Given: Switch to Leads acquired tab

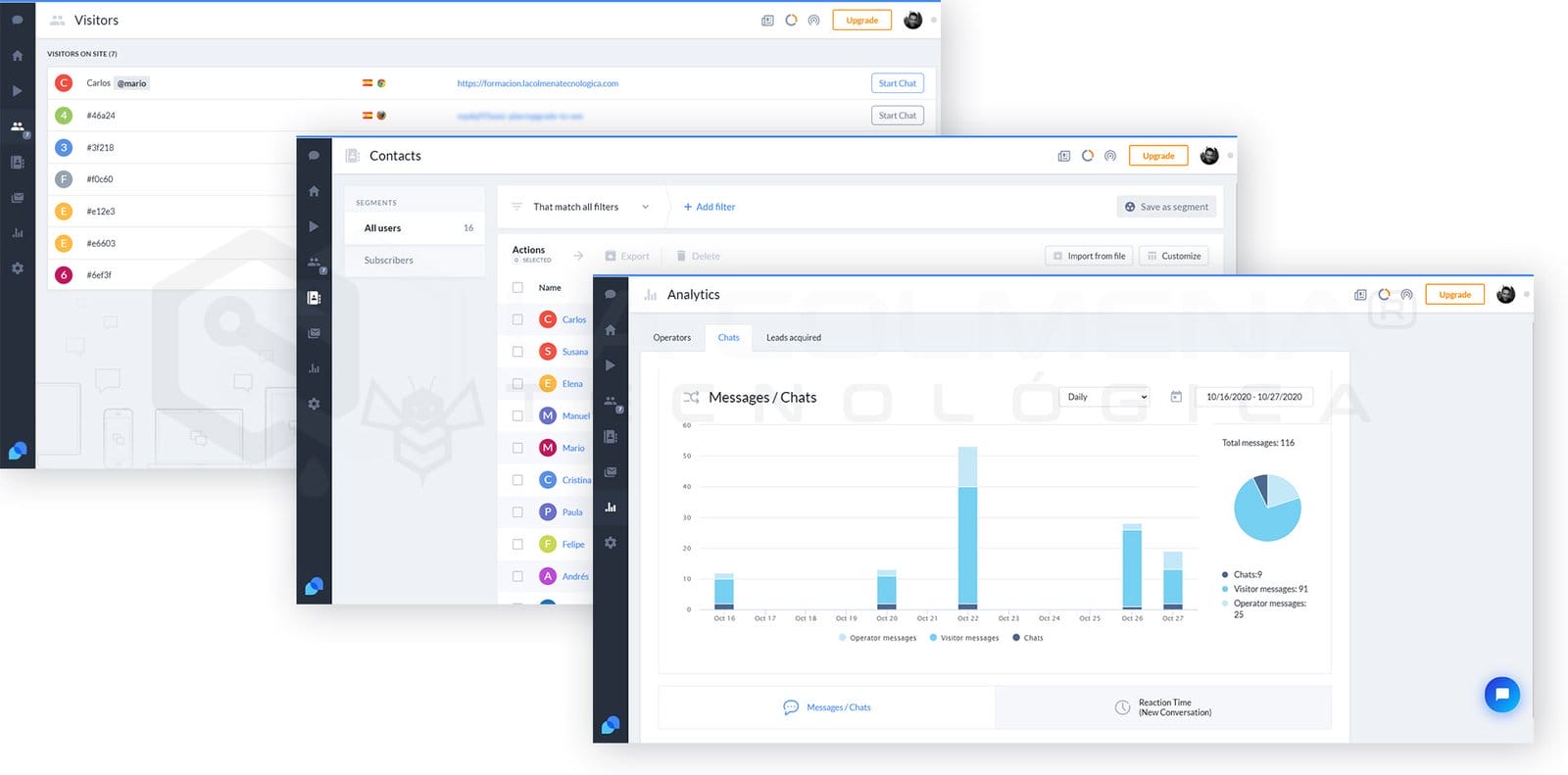Looking at the screenshot, I should (x=794, y=338).
